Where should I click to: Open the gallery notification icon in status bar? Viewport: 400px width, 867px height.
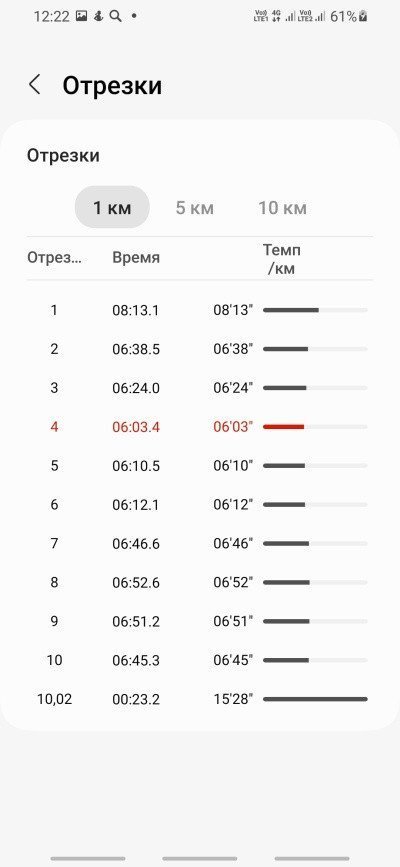(81, 16)
